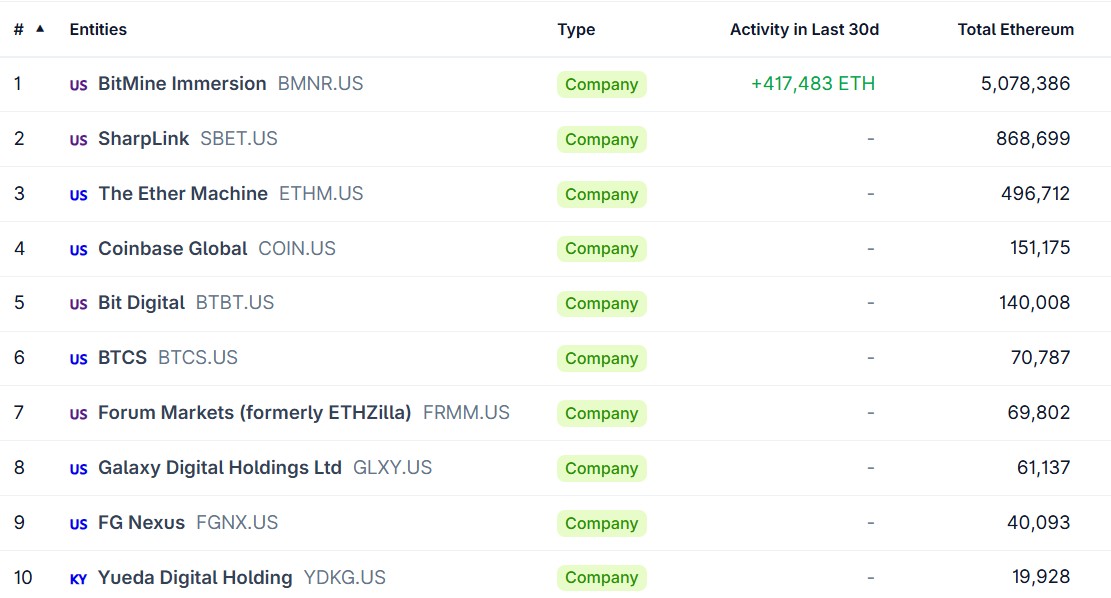Sort by the Entities column header
1111x598 pixels.
tap(98, 29)
